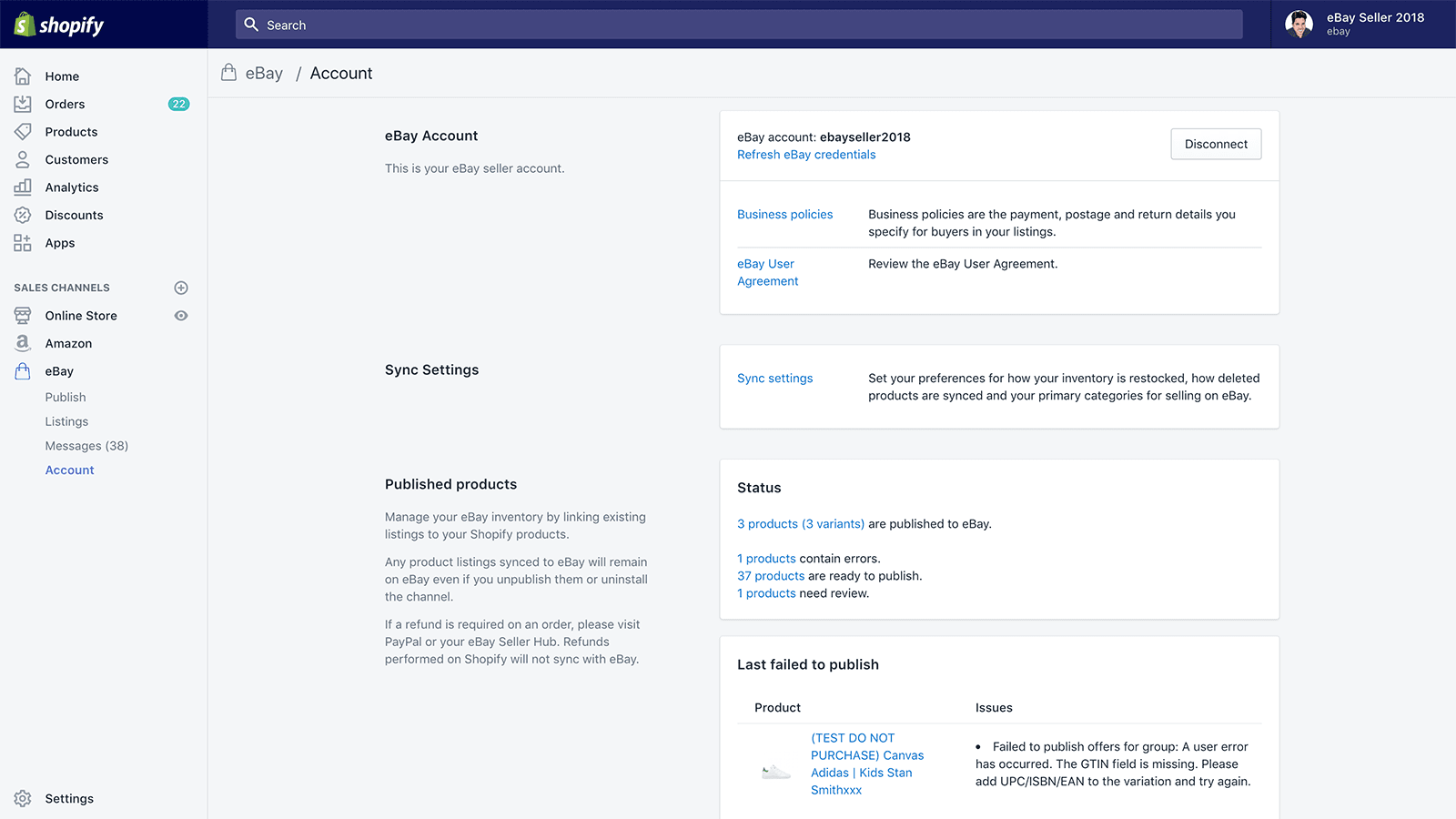Image resolution: width=1456 pixels, height=819 pixels.
Task: Open the eBay Publish page
Action: click(x=65, y=397)
